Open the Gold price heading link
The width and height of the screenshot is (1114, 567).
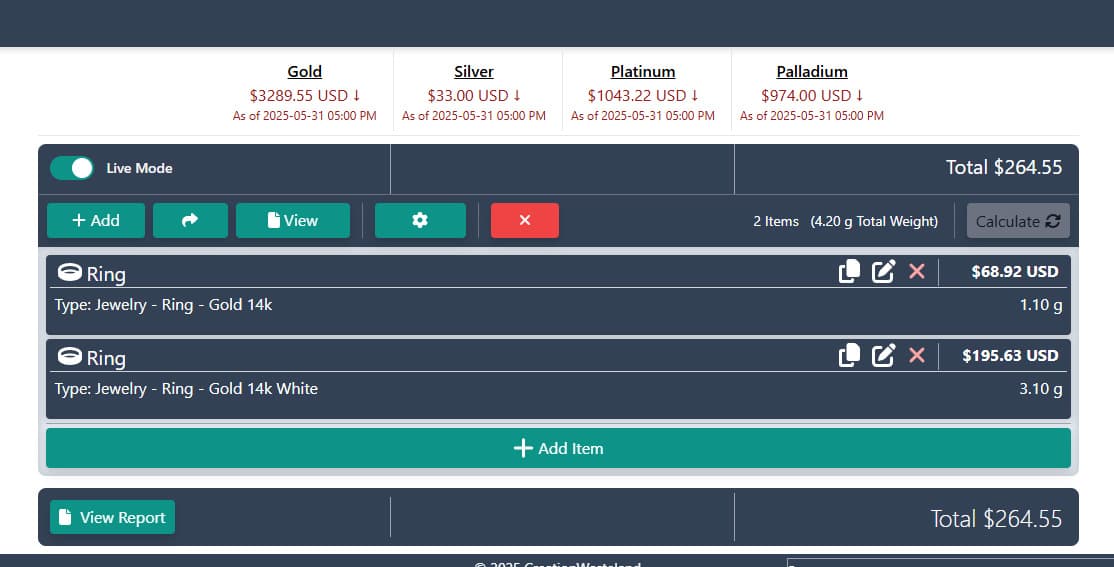coord(305,72)
